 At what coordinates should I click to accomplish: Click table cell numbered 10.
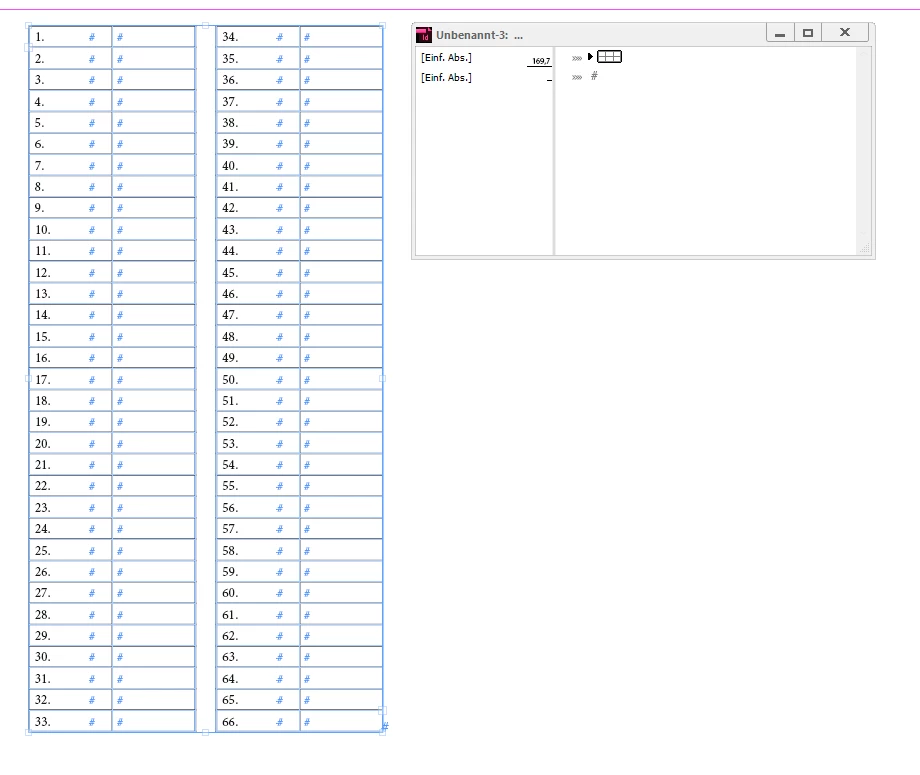tap(70, 229)
